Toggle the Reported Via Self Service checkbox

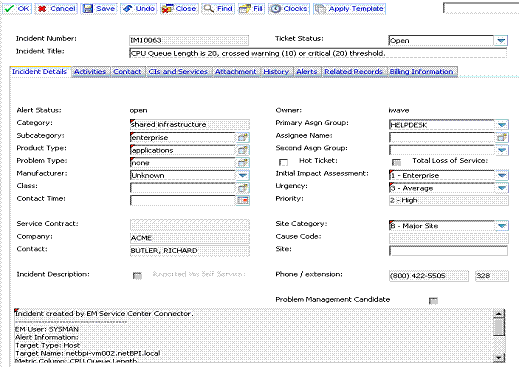click(137, 276)
